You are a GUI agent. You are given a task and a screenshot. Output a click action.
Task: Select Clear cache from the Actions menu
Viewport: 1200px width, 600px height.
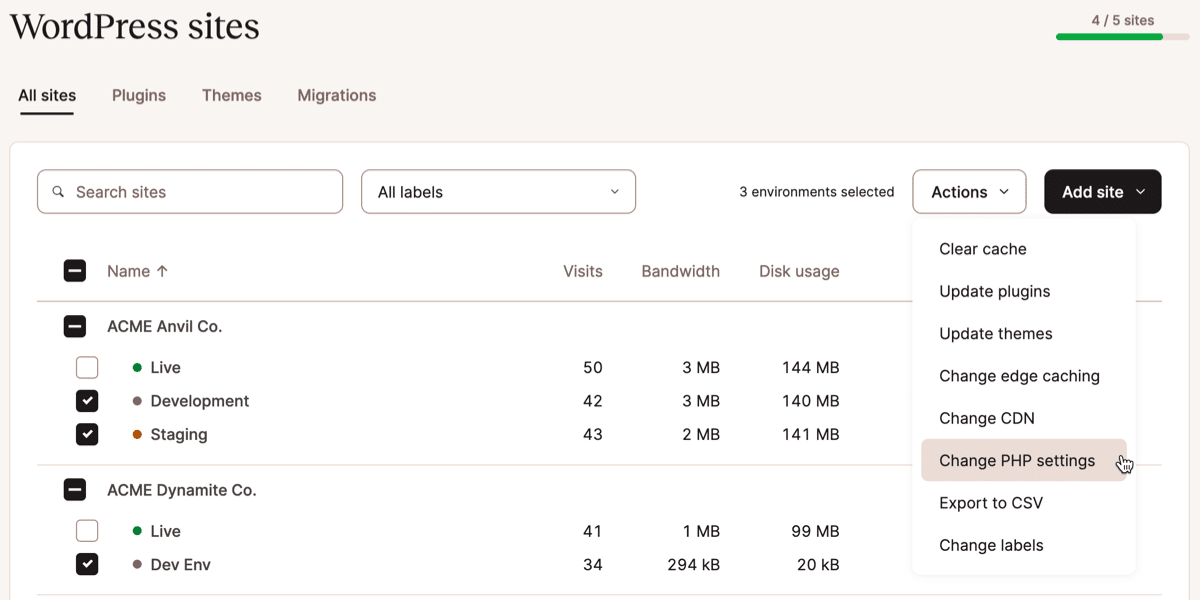[982, 249]
